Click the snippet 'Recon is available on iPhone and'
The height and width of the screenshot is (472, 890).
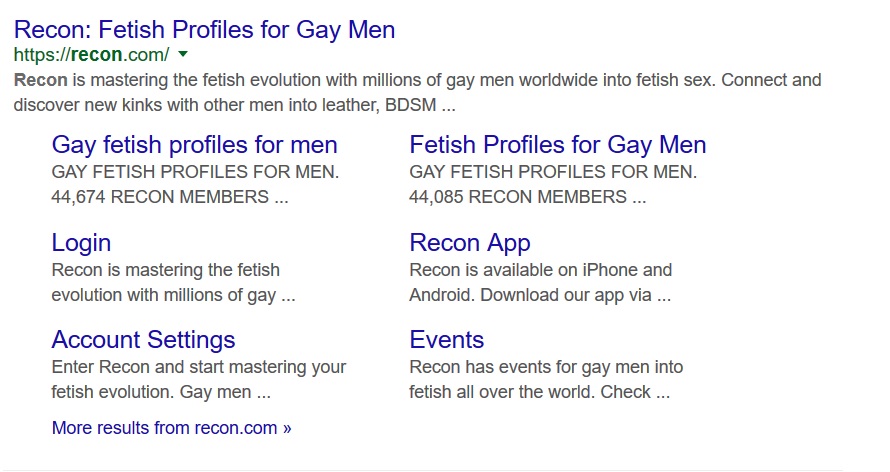541,270
